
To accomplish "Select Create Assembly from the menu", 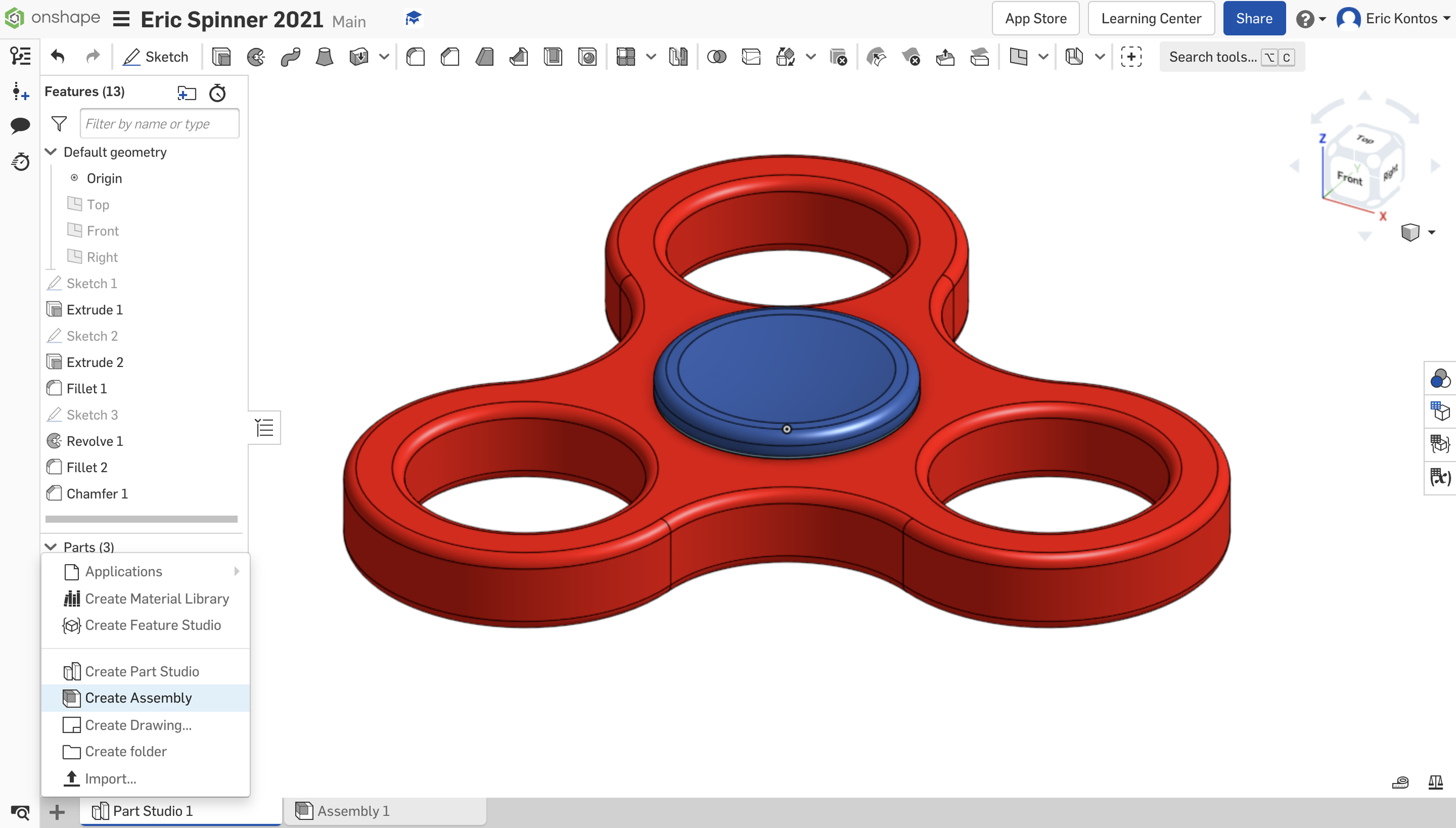I will pos(138,698).
